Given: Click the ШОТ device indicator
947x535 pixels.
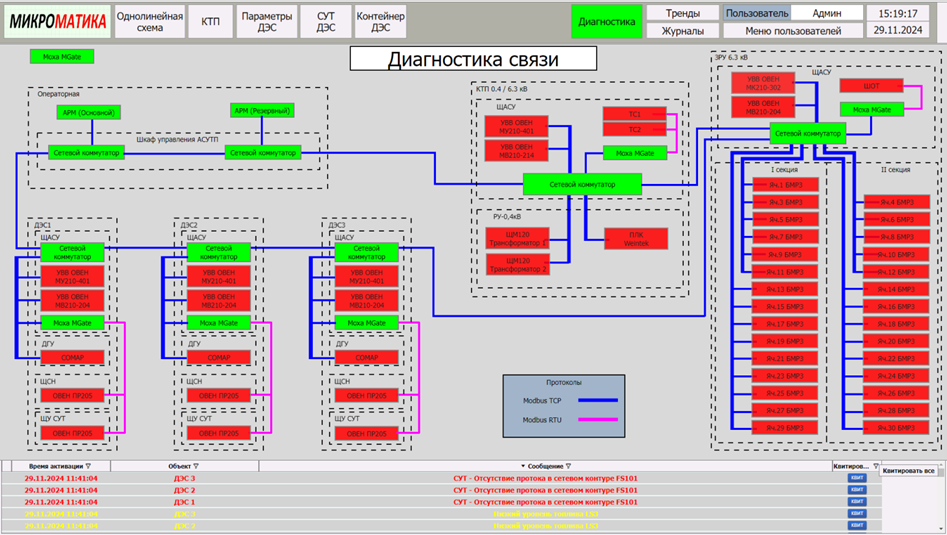Looking at the screenshot, I should tap(871, 86).
